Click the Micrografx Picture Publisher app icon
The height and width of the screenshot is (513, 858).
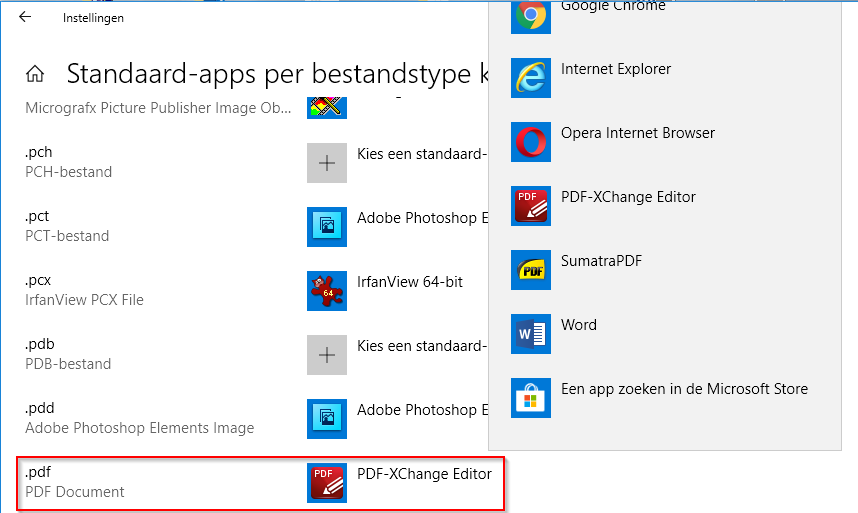[327, 107]
